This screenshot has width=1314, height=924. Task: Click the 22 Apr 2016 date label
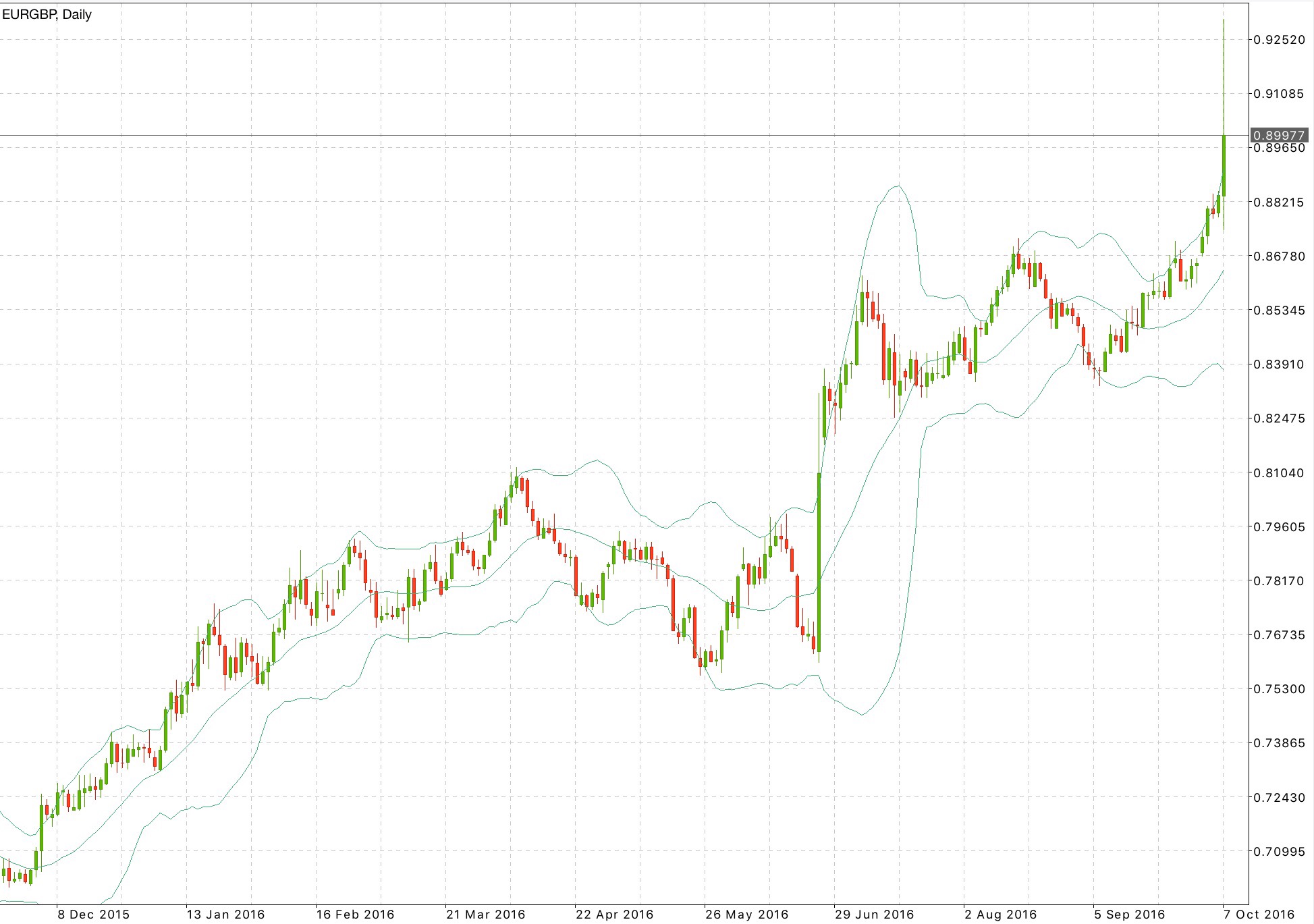pyautogui.click(x=614, y=915)
